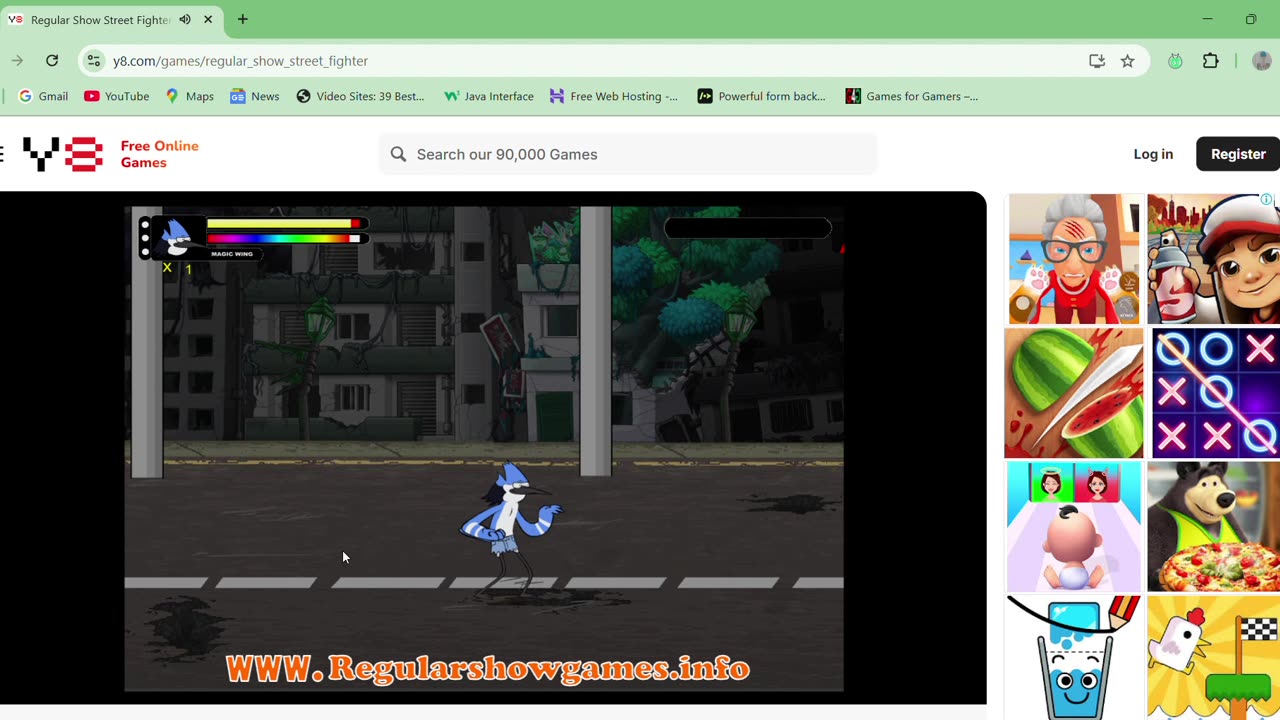Open the happy glass water game thumbnail
The height and width of the screenshot is (720, 1280).
(x=1073, y=657)
